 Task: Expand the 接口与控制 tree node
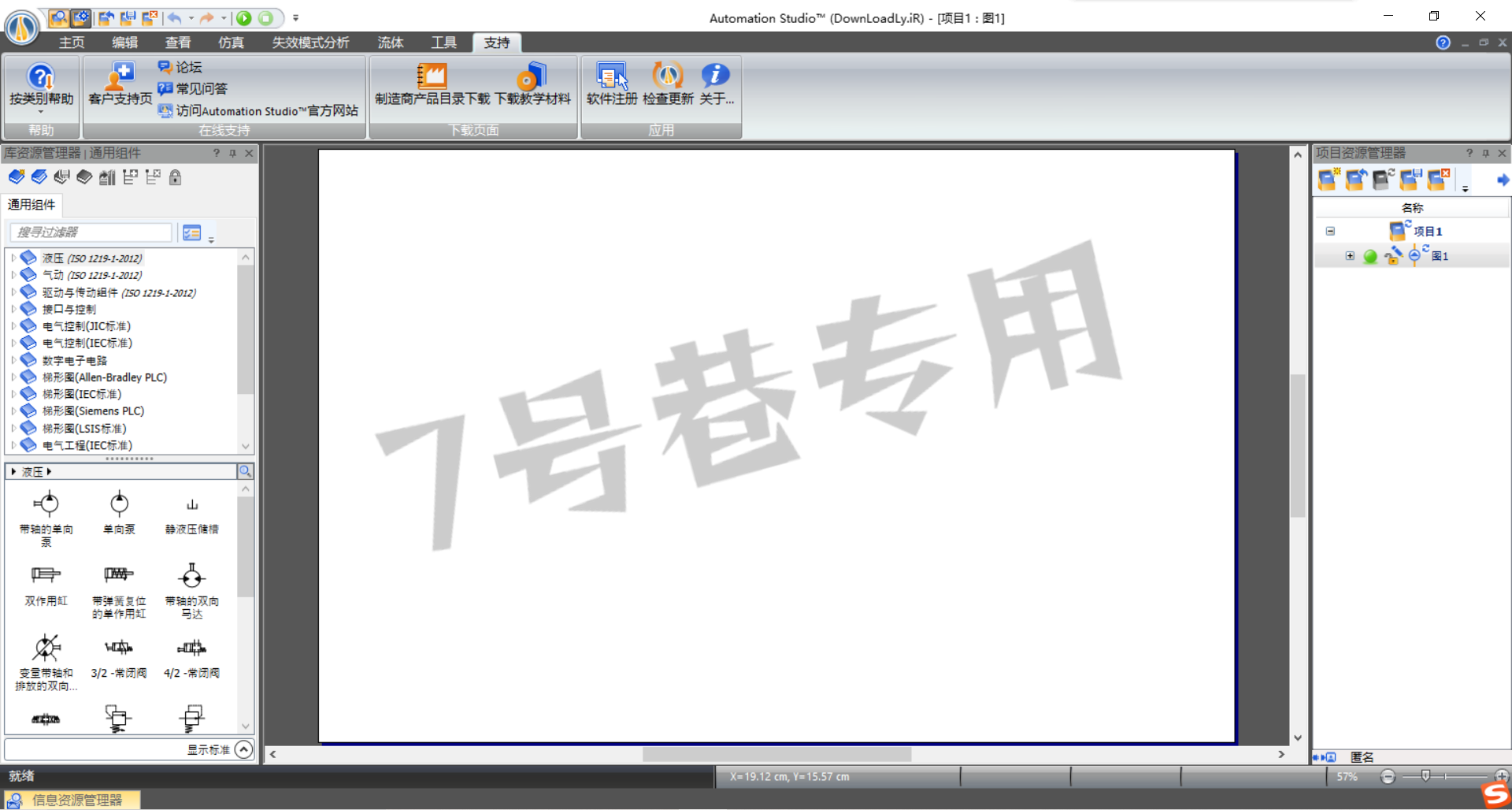coord(13,309)
